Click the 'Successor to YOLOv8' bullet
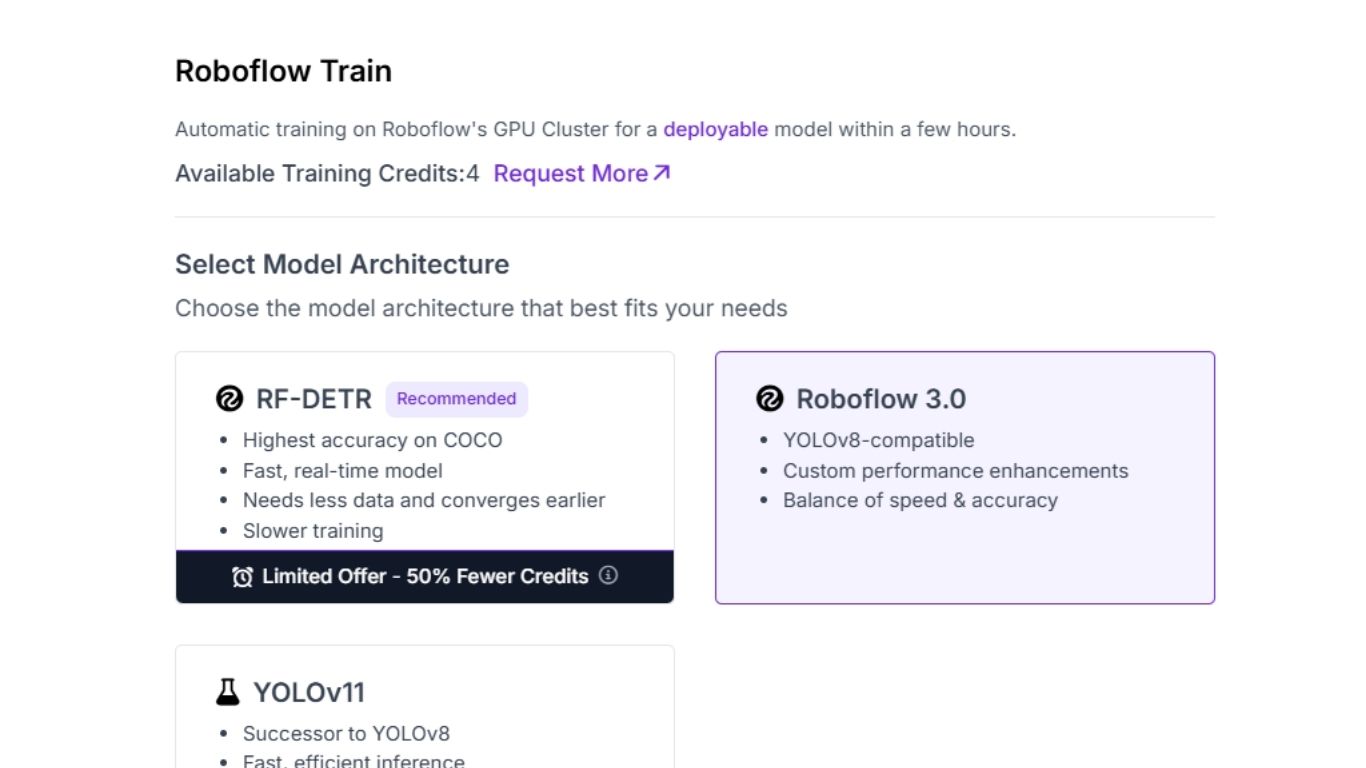The height and width of the screenshot is (768, 1366). pos(346,733)
